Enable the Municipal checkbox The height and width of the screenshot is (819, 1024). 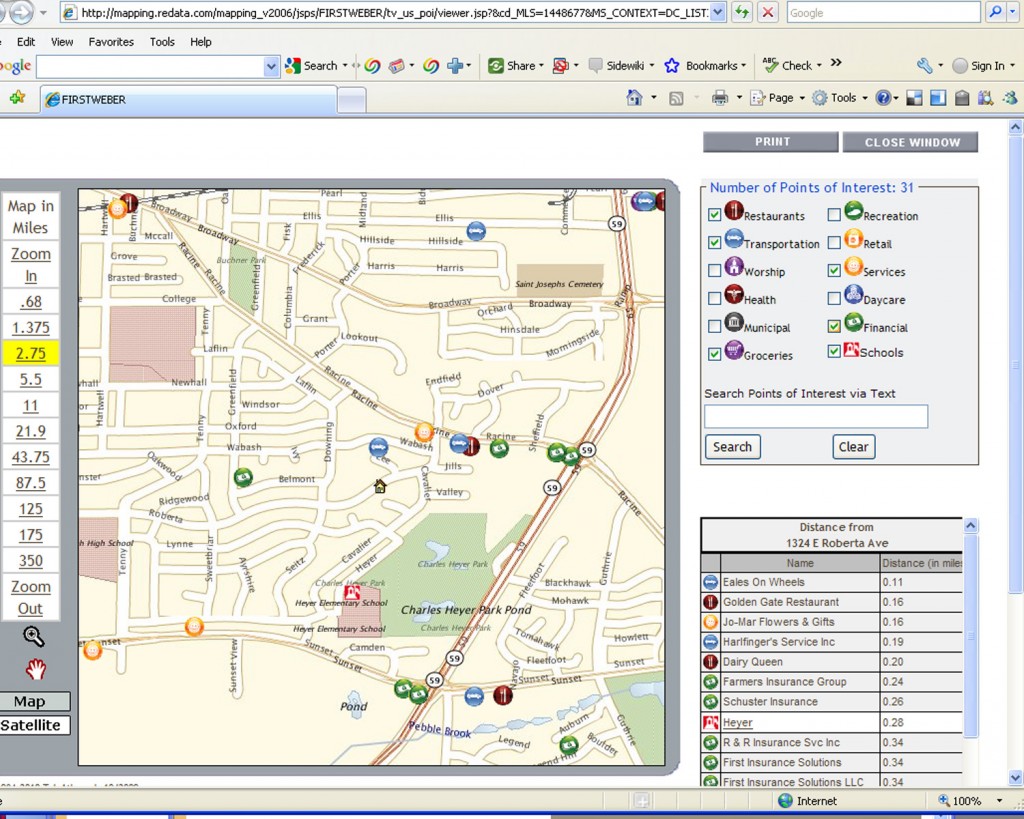pyautogui.click(x=714, y=326)
